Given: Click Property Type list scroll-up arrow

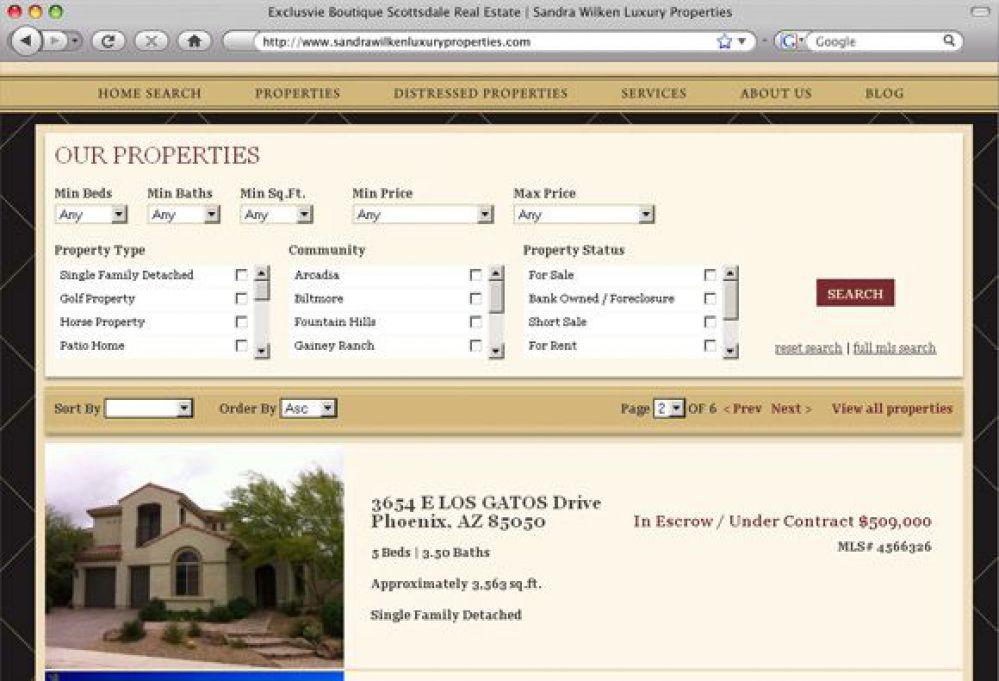Looking at the screenshot, I should [262, 273].
